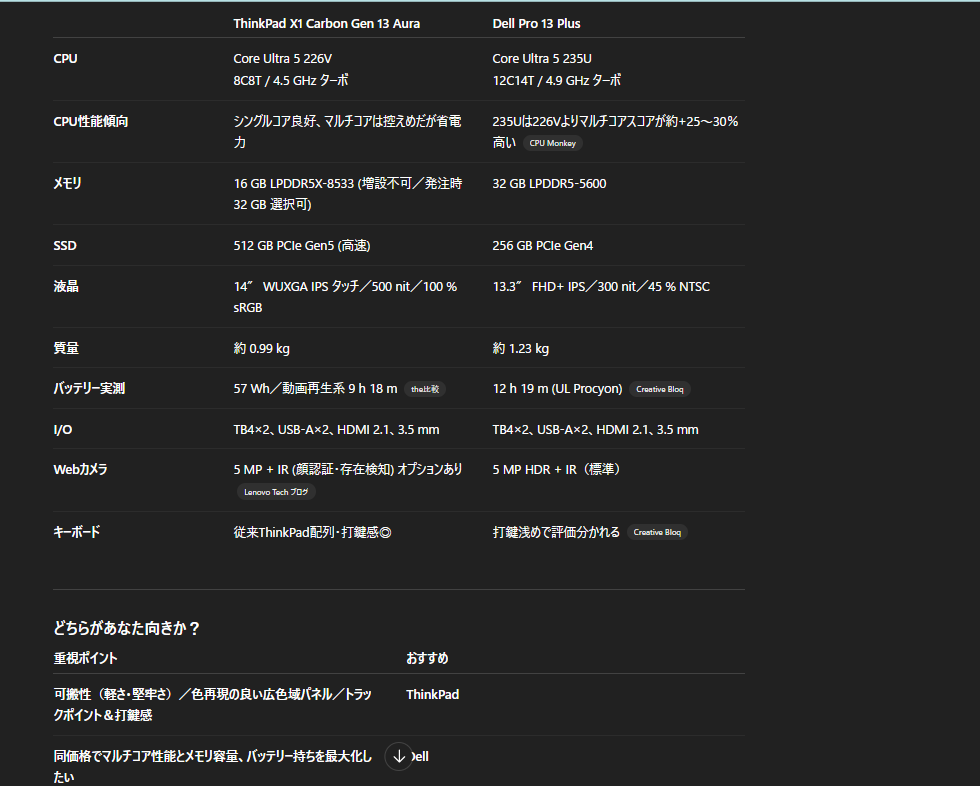The width and height of the screenshot is (980, 786).
Task: Click the ThinkPad X1 Carbon Gen 13 Aura header
Action: (x=326, y=23)
